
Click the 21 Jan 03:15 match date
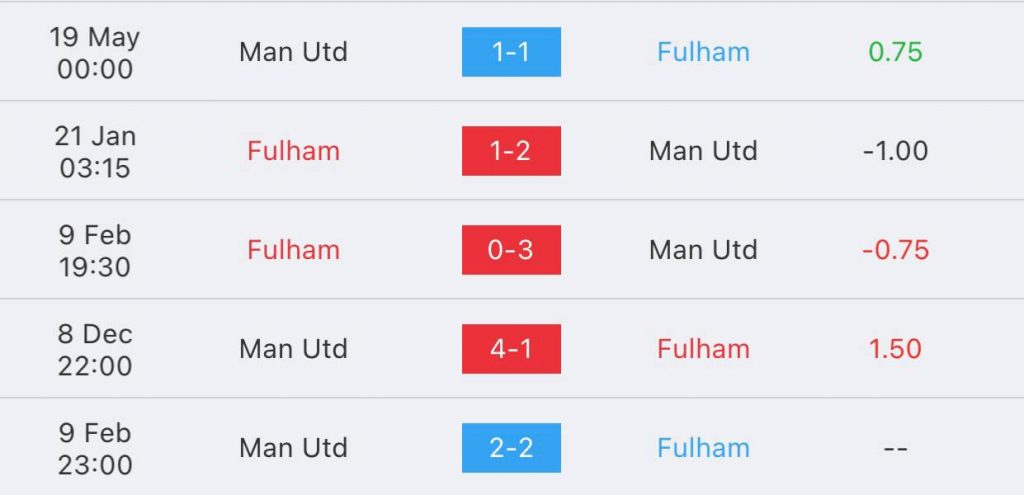95,151
